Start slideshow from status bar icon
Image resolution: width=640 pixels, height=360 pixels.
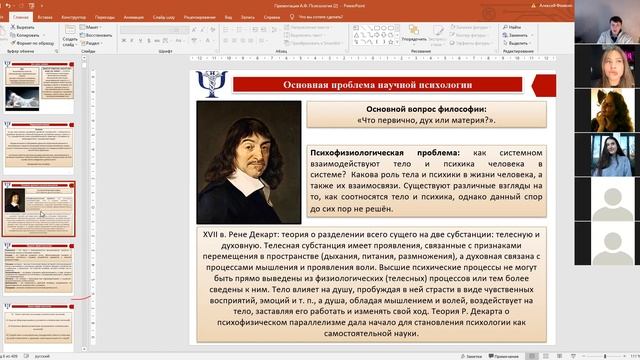(x=573, y=356)
